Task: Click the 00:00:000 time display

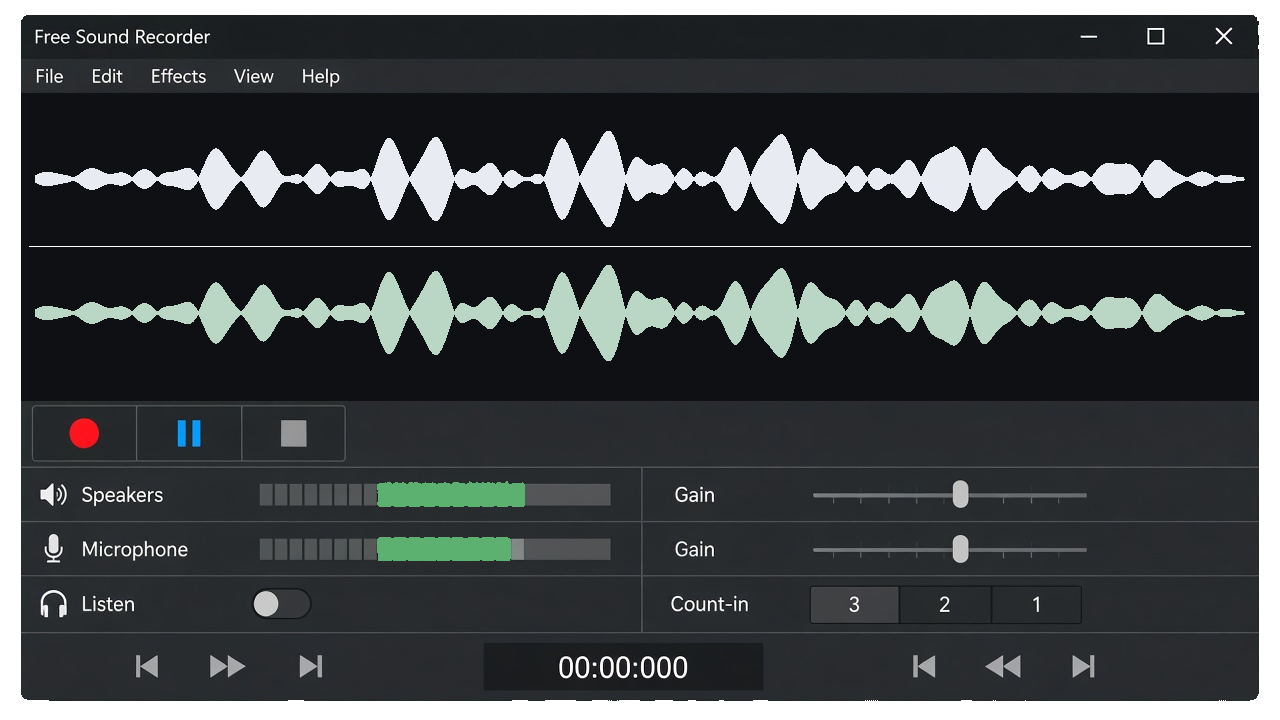Action: 623,667
